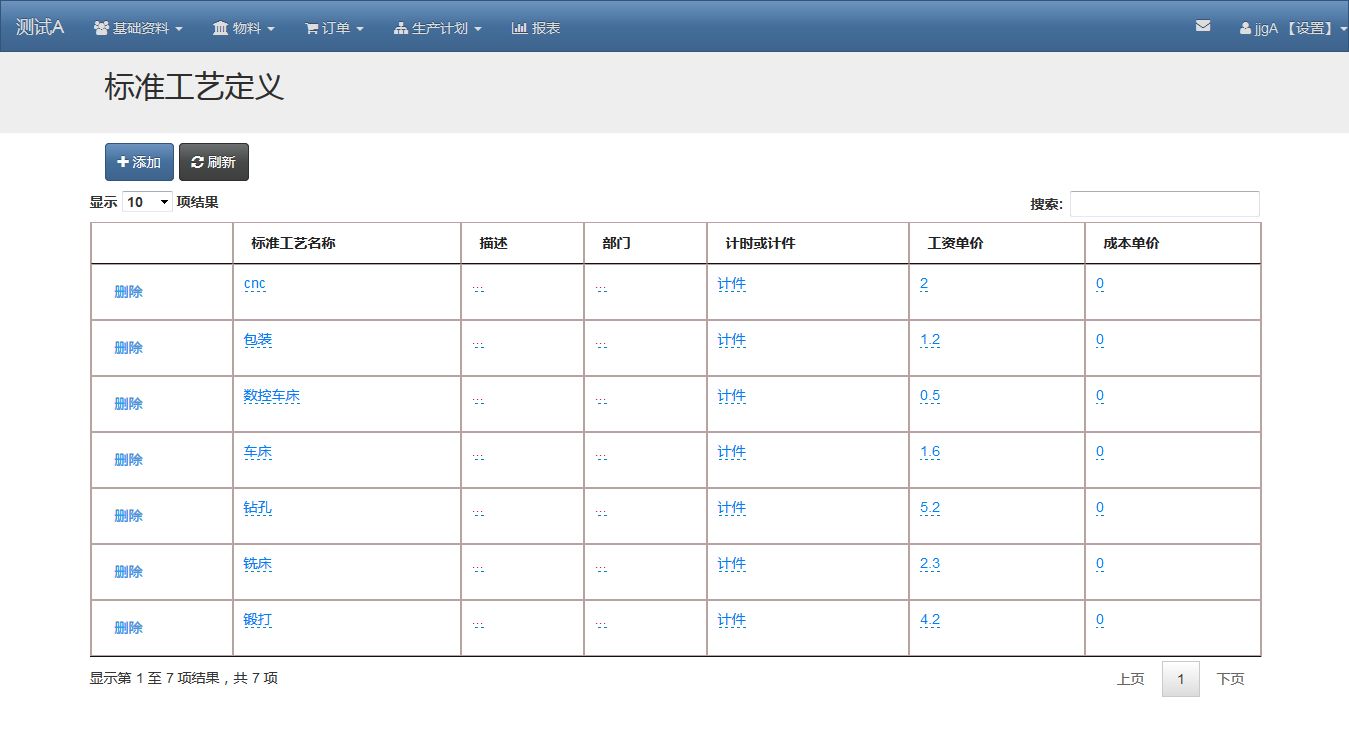Edit wage price 5.2 for 钻孔
The width and height of the screenshot is (1349, 737).
(930, 508)
